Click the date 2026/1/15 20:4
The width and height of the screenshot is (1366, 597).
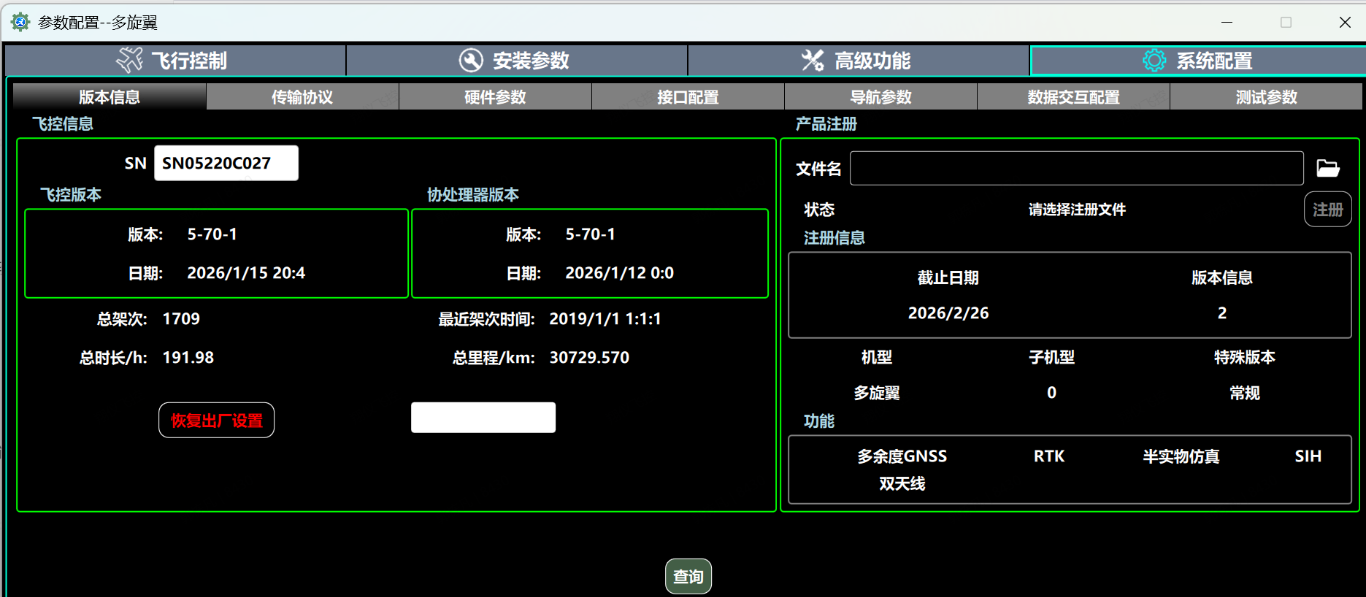tap(246, 272)
